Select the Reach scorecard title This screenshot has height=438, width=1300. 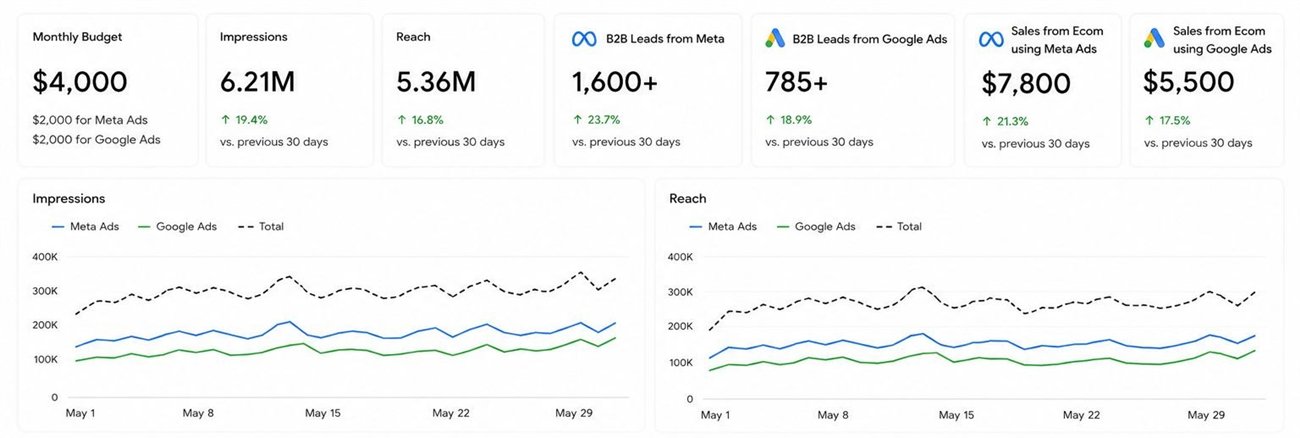click(x=415, y=37)
